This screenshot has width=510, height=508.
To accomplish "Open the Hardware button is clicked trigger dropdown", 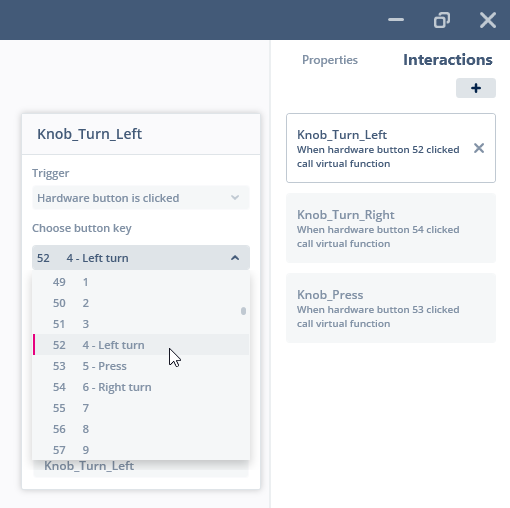I will tap(141, 198).
